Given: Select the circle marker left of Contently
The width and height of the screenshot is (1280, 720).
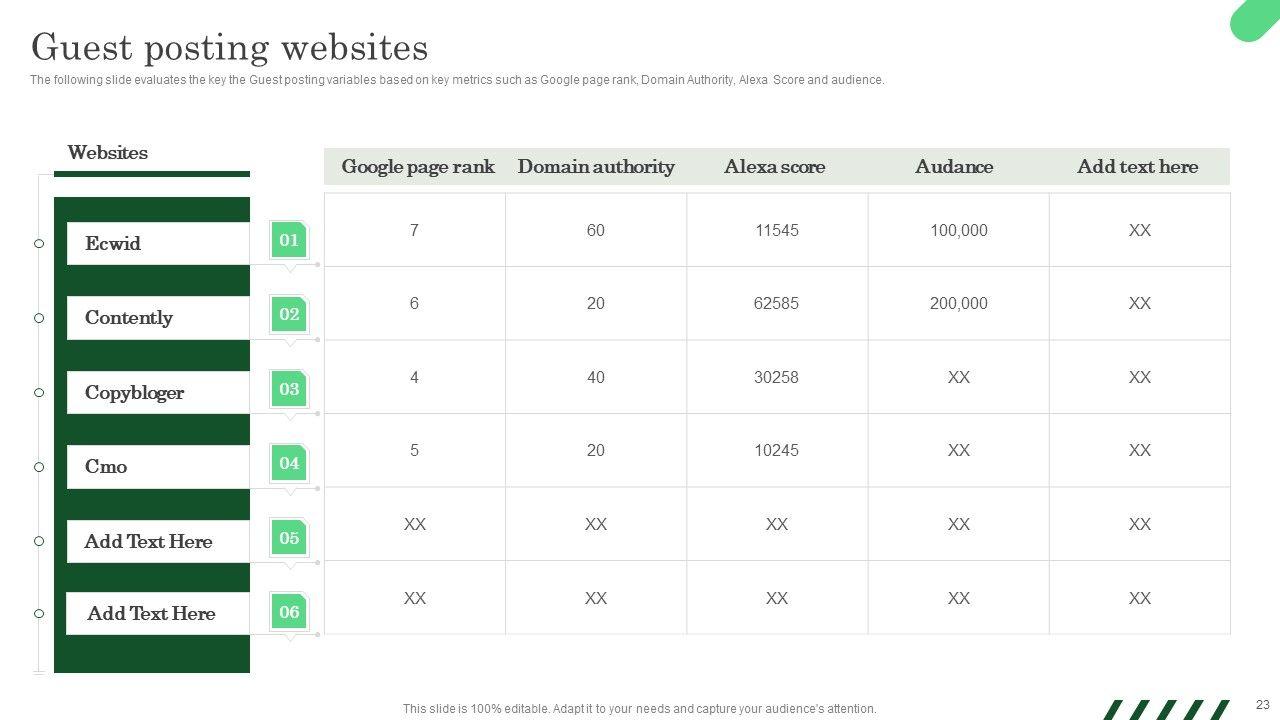Looking at the screenshot, I should pos(39,318).
